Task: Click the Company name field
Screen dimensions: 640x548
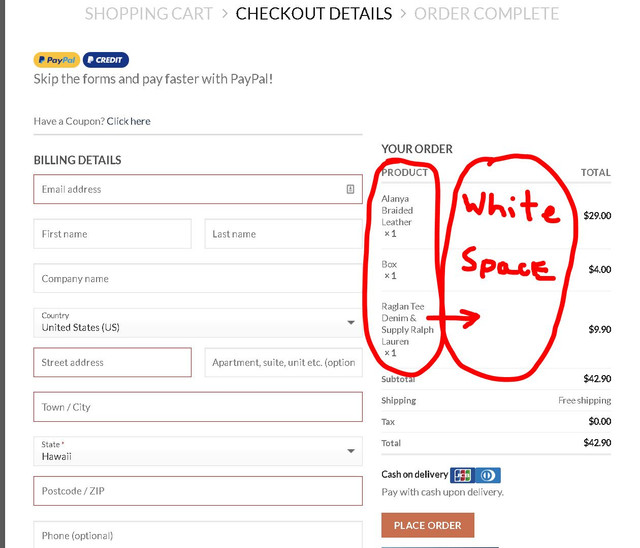Action: pyautogui.click(x=197, y=279)
